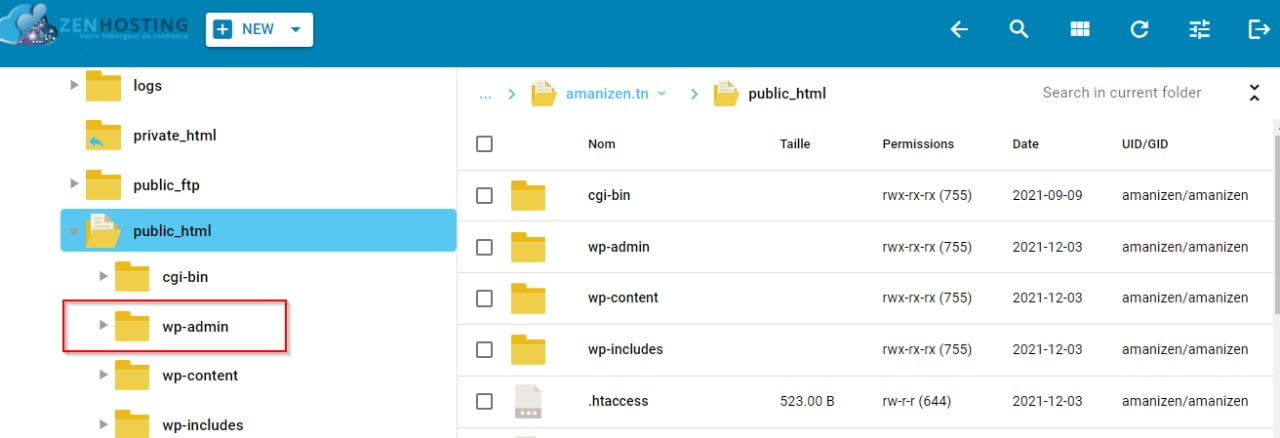Check the box for cgi-bin row

click(x=485, y=196)
